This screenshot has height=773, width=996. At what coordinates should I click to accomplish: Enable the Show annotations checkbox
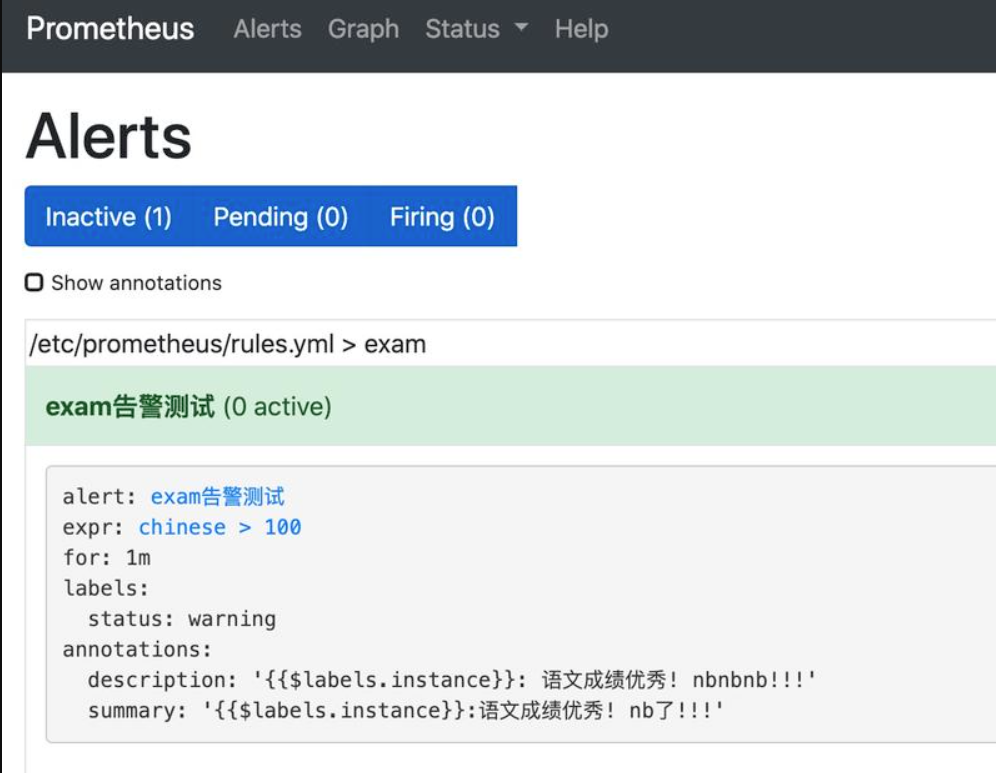(34, 282)
